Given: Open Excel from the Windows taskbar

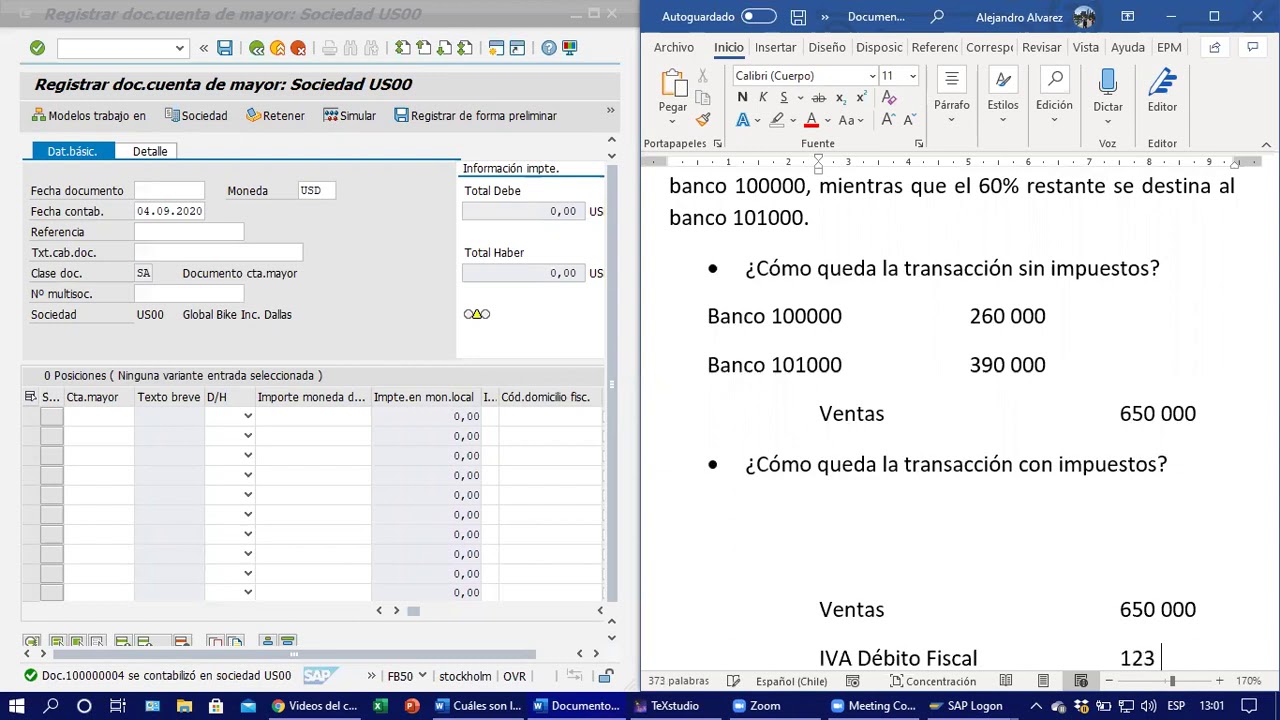Looking at the screenshot, I should click(x=379, y=706).
